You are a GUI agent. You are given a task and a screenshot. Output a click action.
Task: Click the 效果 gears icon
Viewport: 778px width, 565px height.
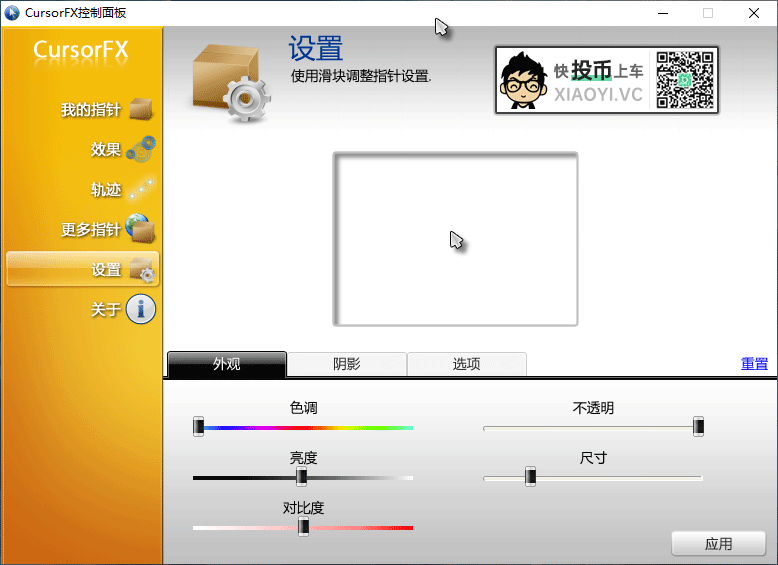point(141,149)
